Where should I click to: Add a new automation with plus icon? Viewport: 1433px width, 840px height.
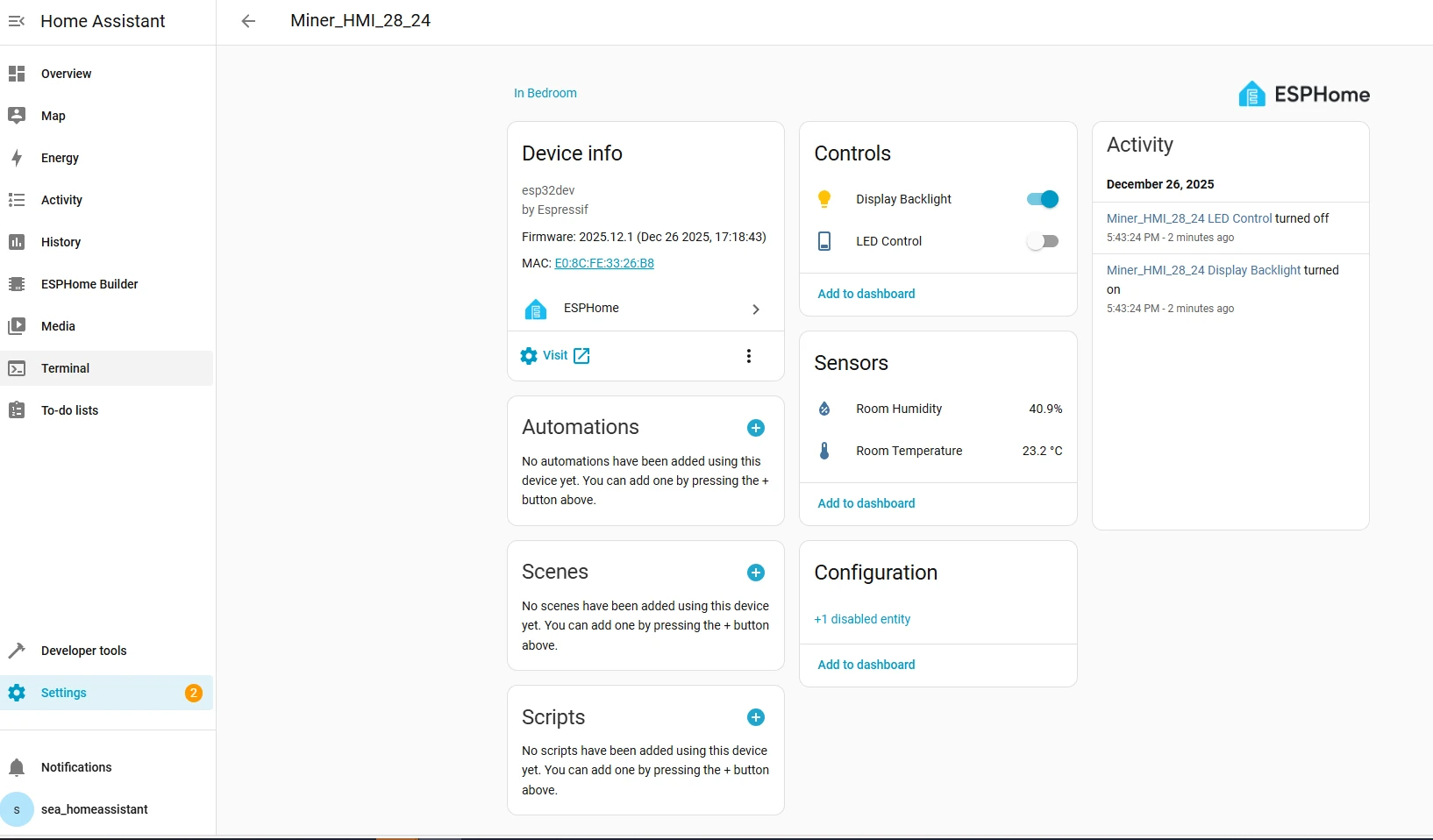point(755,428)
